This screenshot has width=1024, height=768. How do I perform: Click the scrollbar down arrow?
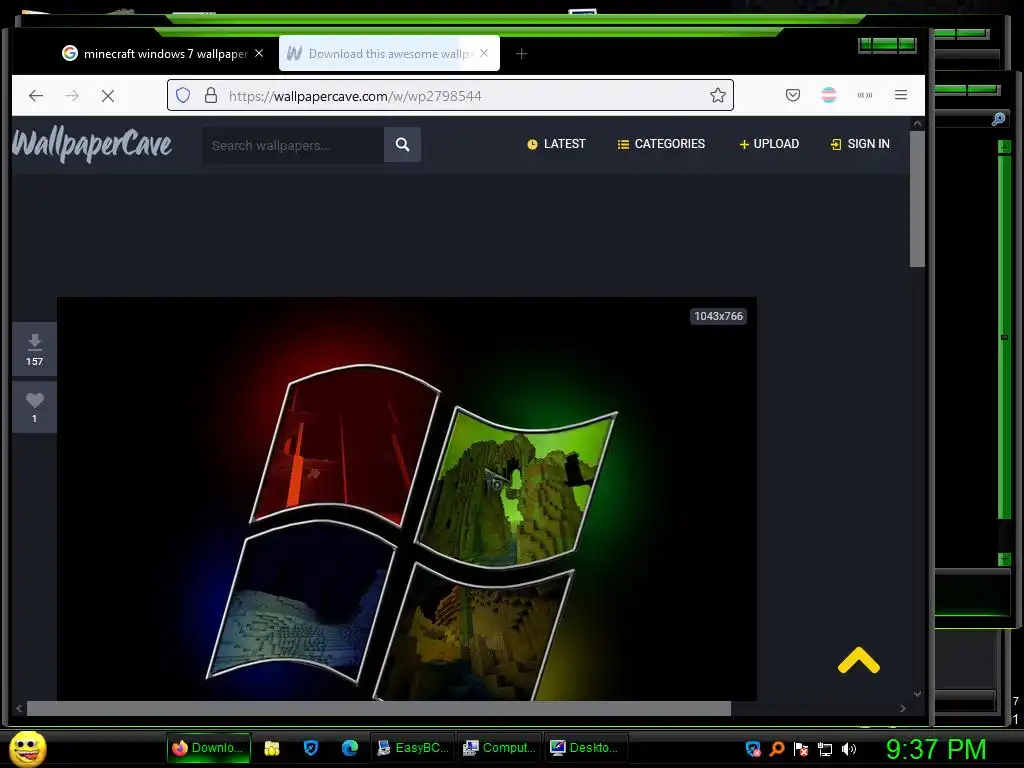pyautogui.click(x=917, y=694)
